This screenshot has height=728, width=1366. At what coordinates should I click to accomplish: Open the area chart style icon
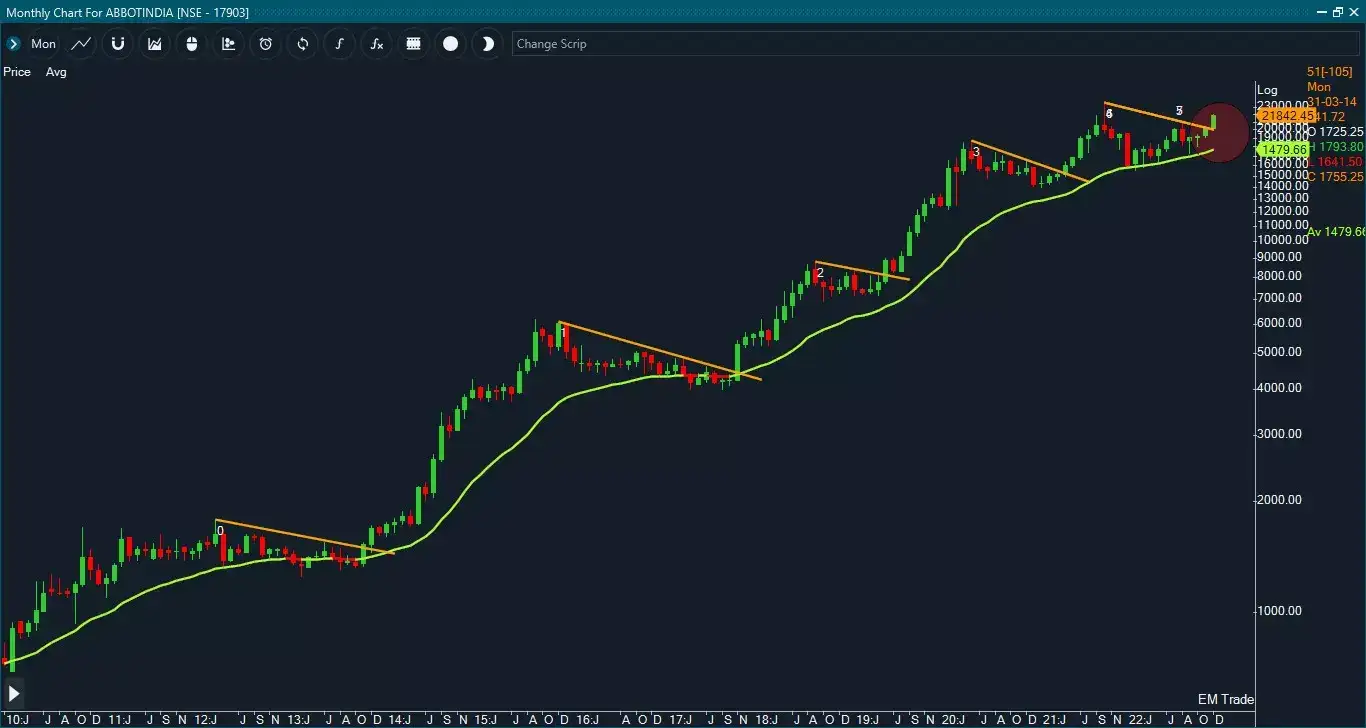tap(155, 44)
